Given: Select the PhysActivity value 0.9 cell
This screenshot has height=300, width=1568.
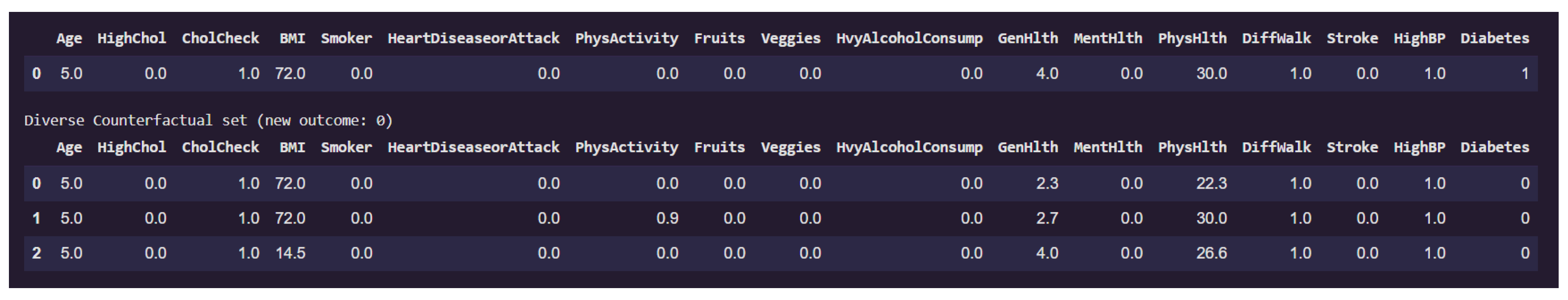Looking at the screenshot, I should click(x=667, y=218).
